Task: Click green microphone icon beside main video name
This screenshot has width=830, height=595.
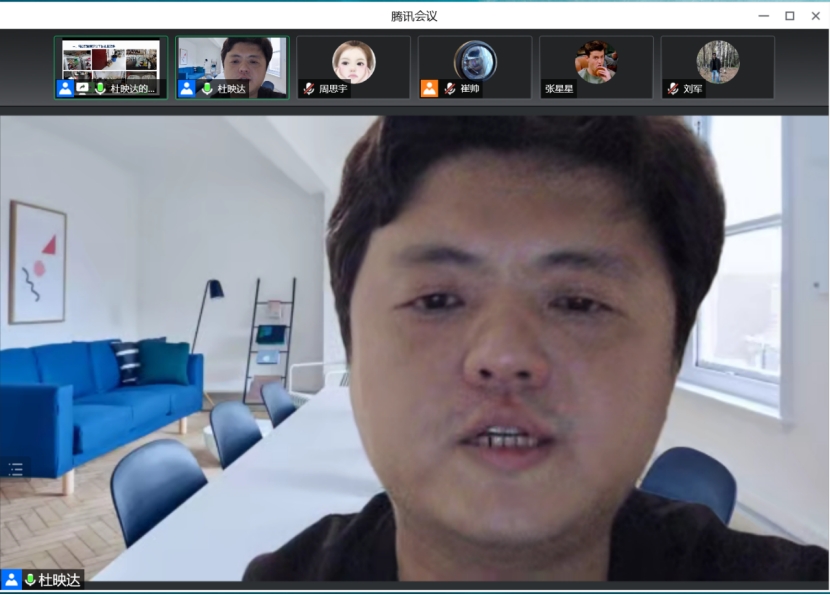Action: tap(30, 579)
